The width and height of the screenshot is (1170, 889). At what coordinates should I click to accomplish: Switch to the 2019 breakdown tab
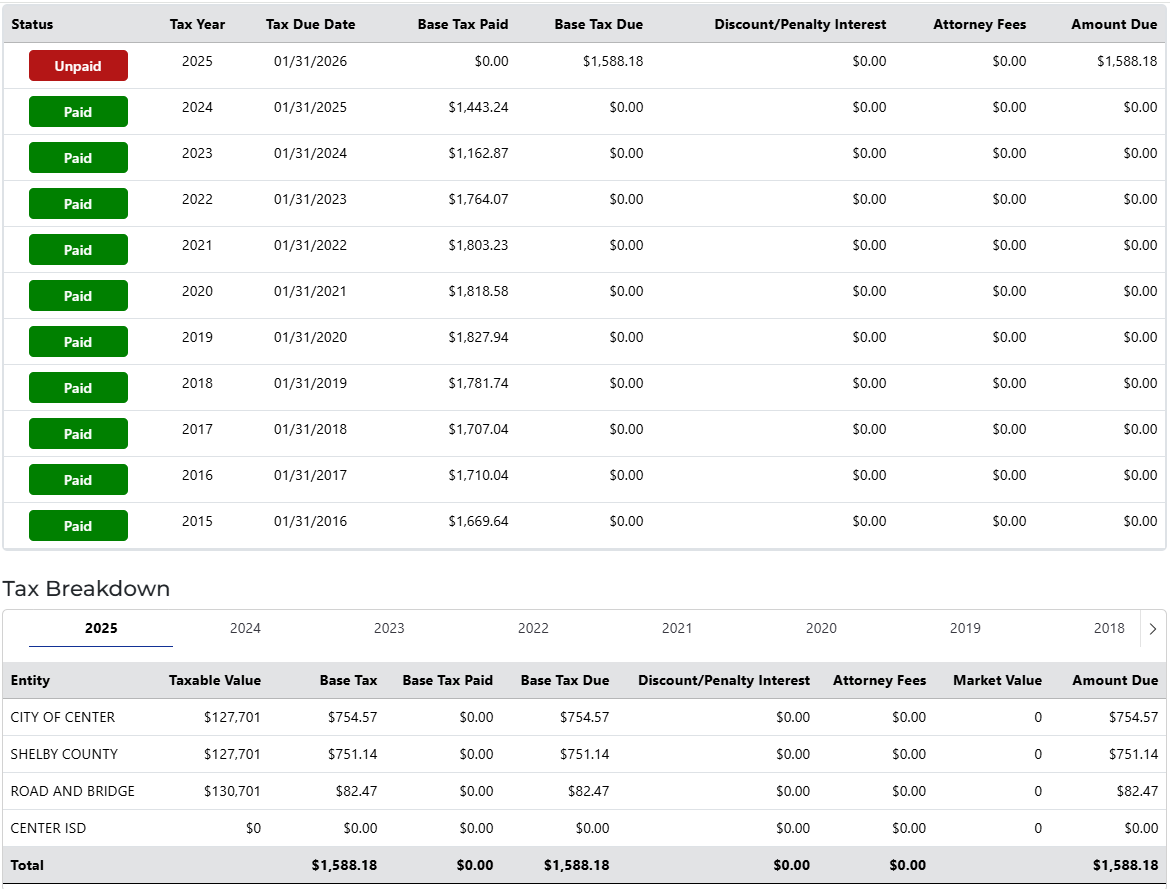(965, 628)
